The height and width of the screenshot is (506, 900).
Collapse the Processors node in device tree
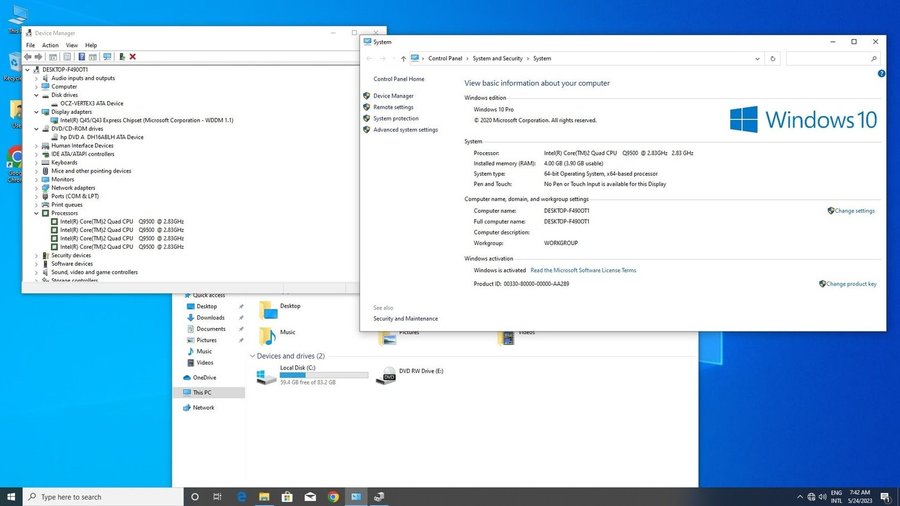coord(37,213)
